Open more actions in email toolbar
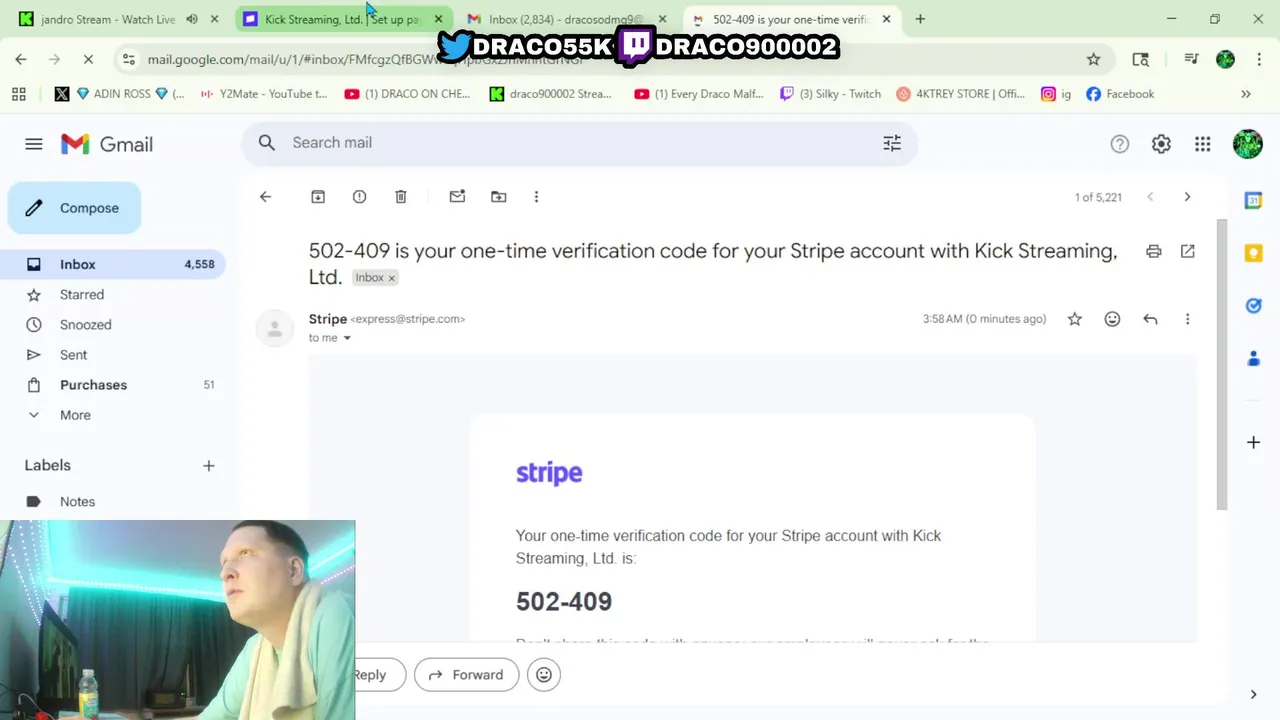The width and height of the screenshot is (1280, 720). (x=536, y=197)
